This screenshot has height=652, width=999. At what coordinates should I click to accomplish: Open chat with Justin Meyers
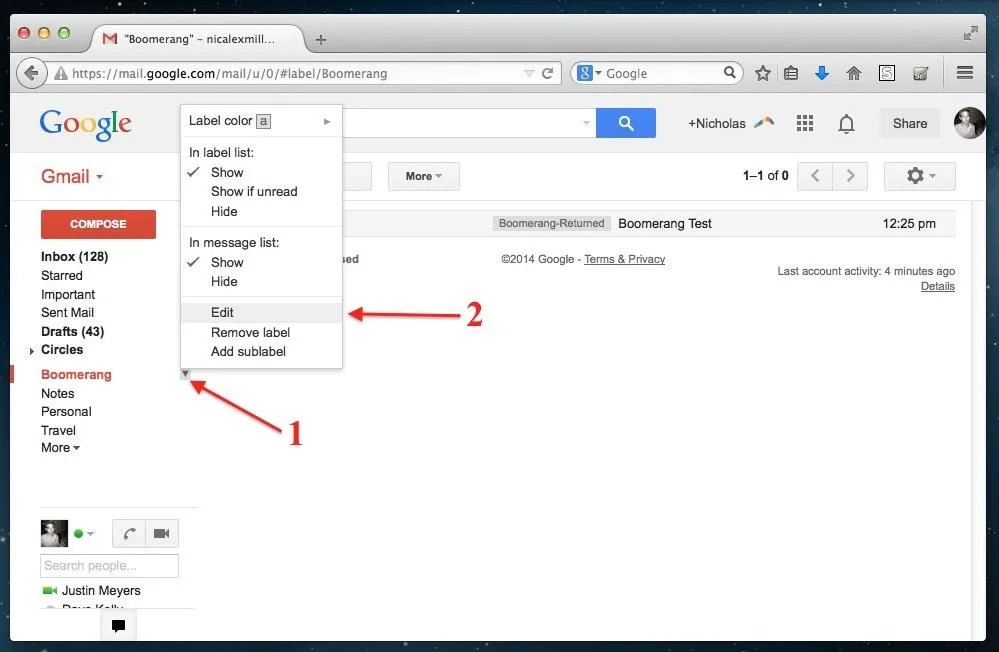pyautogui.click(x=101, y=590)
